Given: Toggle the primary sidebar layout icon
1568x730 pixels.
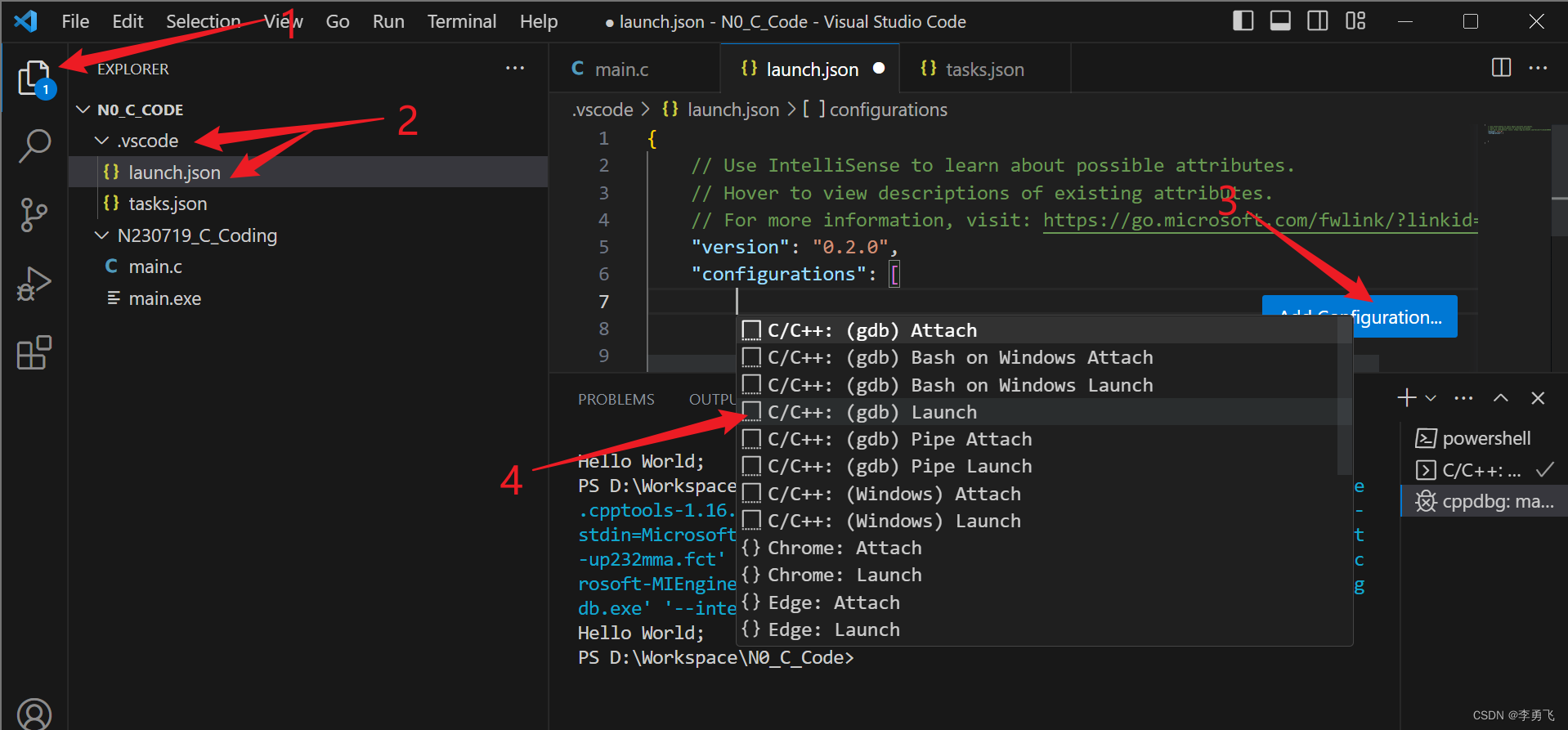Looking at the screenshot, I should pos(1243,21).
